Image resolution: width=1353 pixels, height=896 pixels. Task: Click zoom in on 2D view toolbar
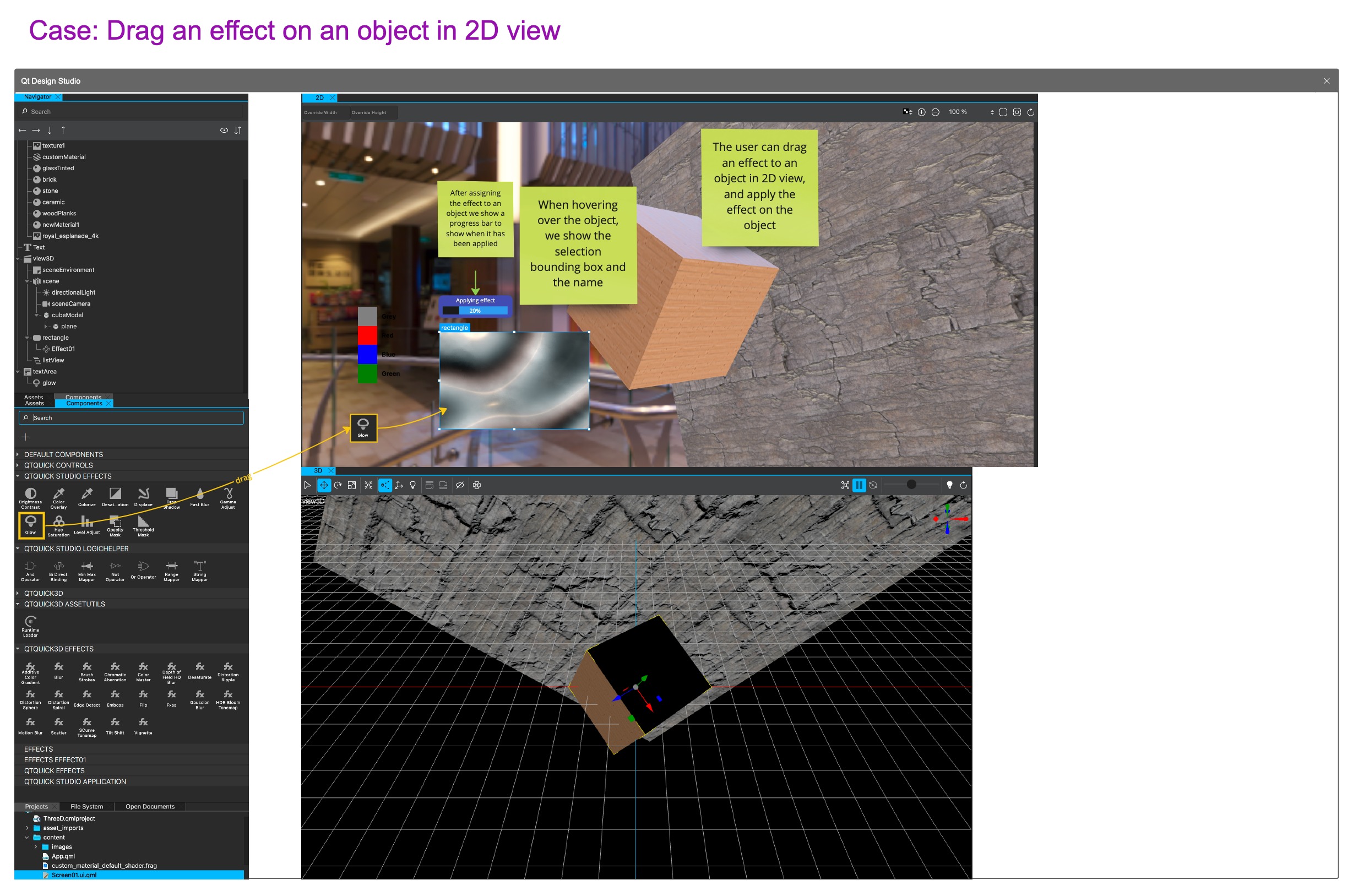click(x=921, y=112)
